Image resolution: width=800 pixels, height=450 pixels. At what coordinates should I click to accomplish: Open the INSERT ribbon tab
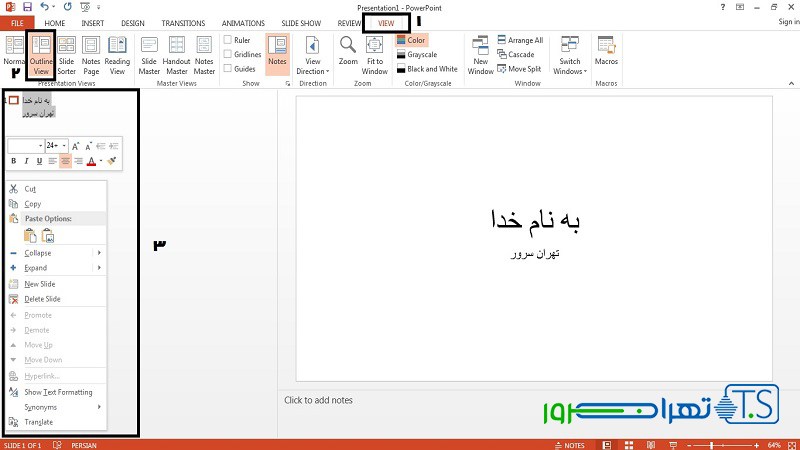click(92, 22)
